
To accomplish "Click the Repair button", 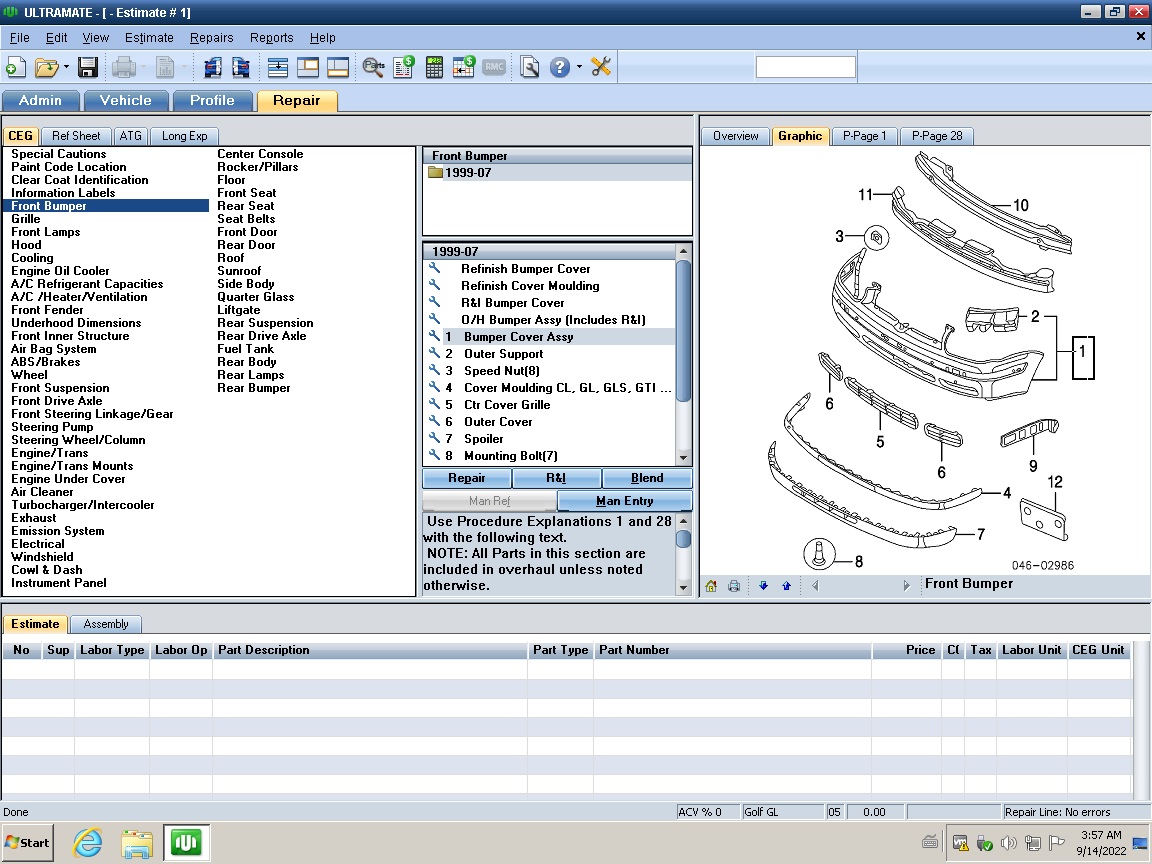I will pyautogui.click(x=467, y=478).
